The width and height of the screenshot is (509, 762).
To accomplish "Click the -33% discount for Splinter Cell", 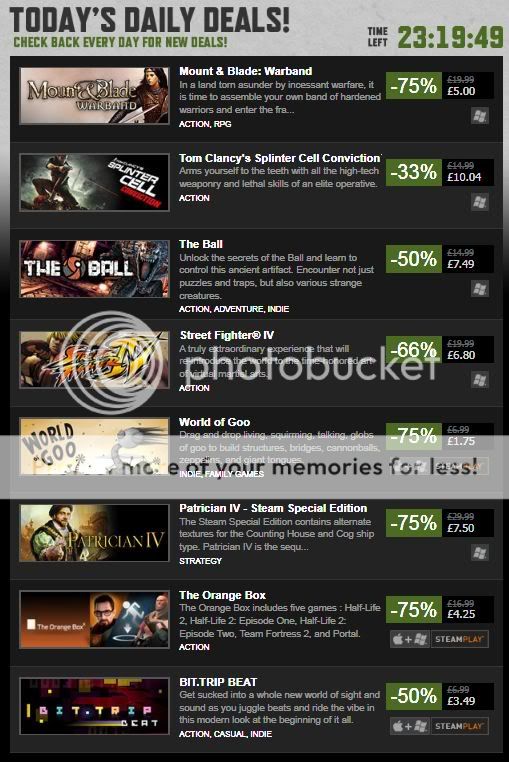I will click(414, 172).
